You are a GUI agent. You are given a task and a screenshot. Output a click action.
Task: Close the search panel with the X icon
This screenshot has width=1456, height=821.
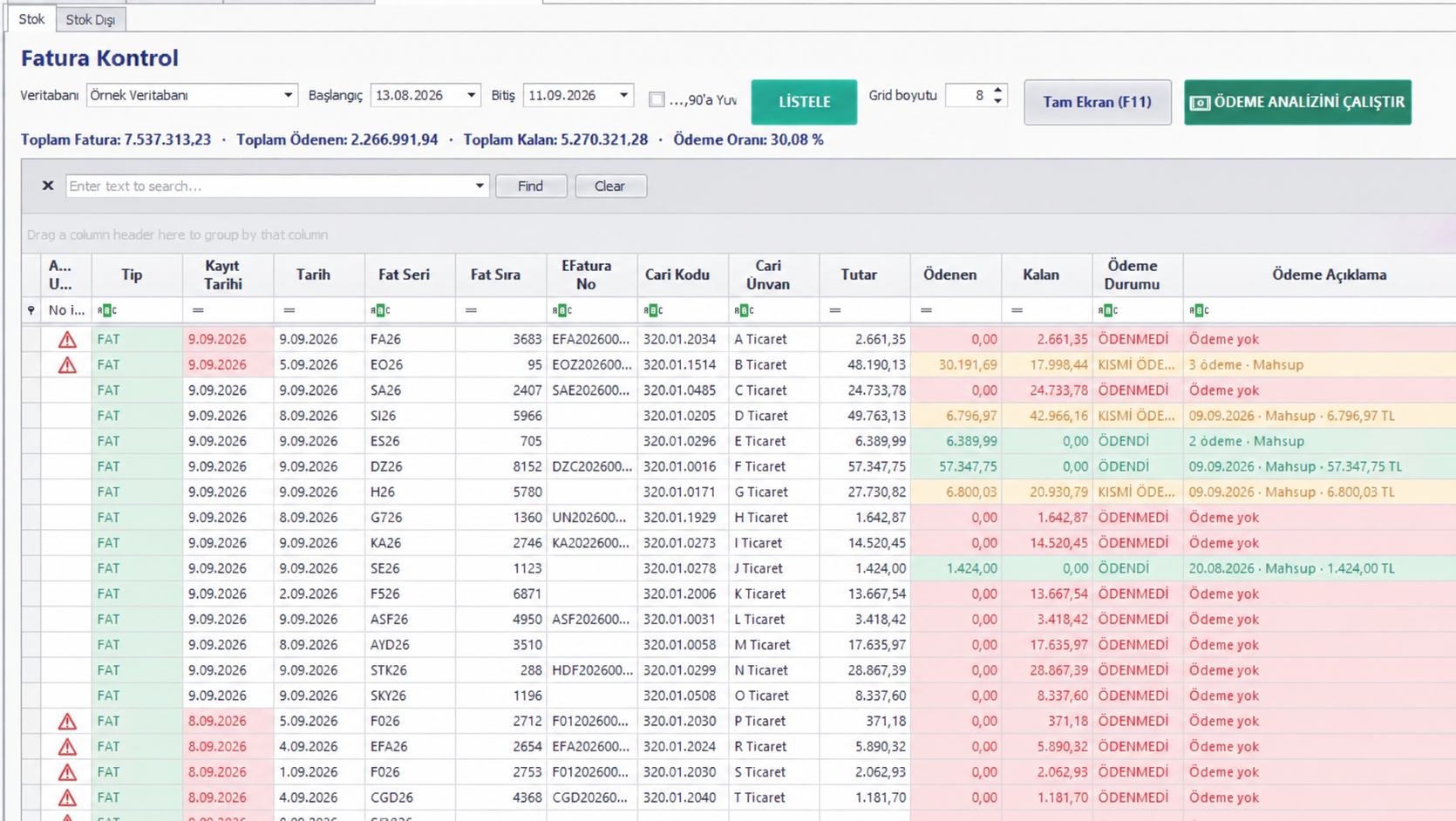(48, 186)
